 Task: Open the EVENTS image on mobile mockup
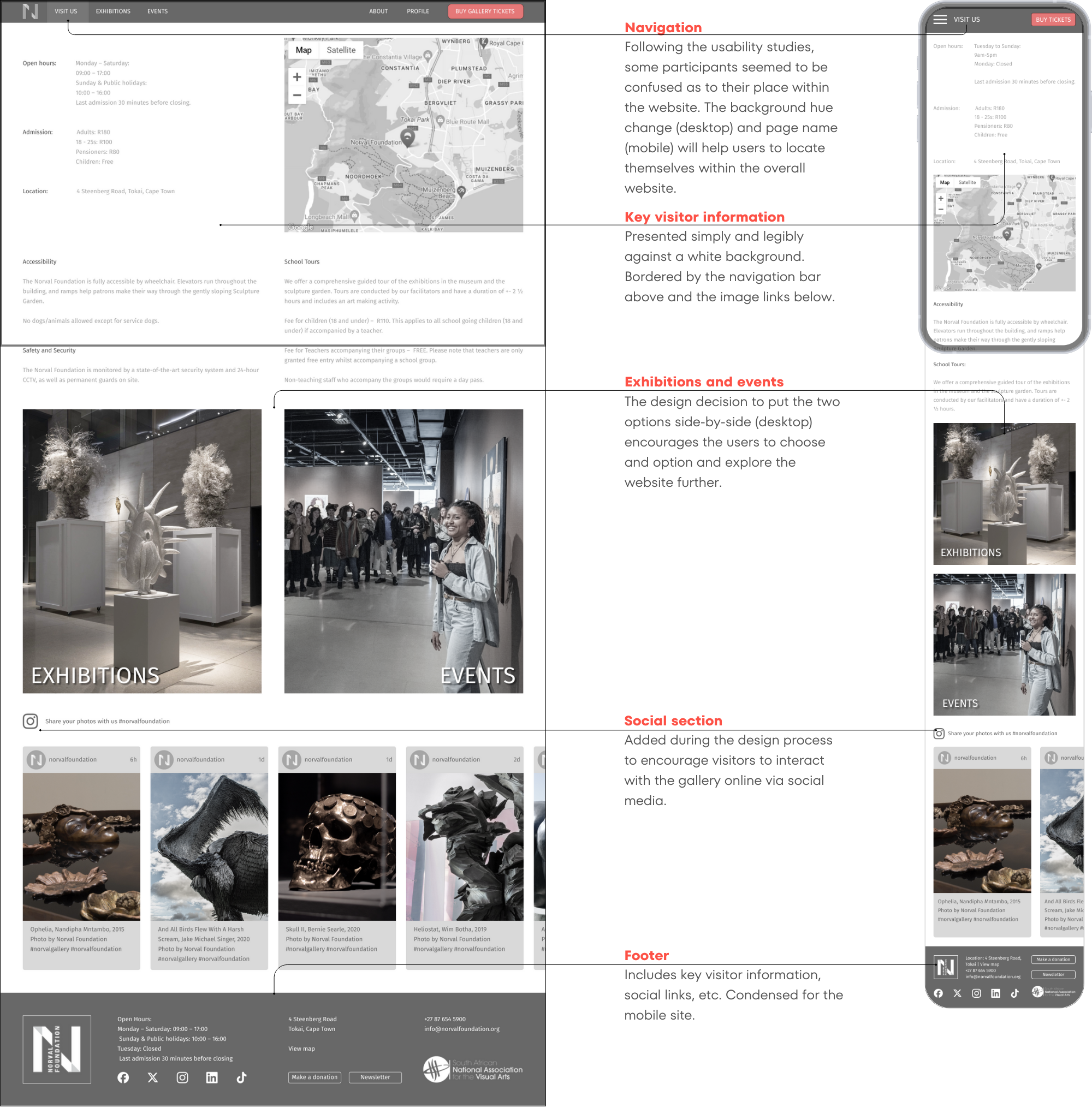click(1004, 644)
